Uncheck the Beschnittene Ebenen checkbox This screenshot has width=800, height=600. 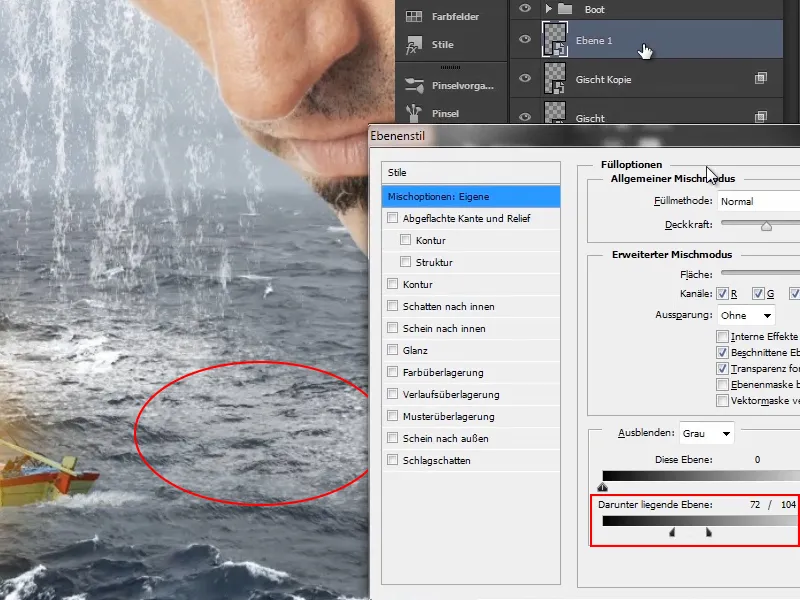[722, 353]
